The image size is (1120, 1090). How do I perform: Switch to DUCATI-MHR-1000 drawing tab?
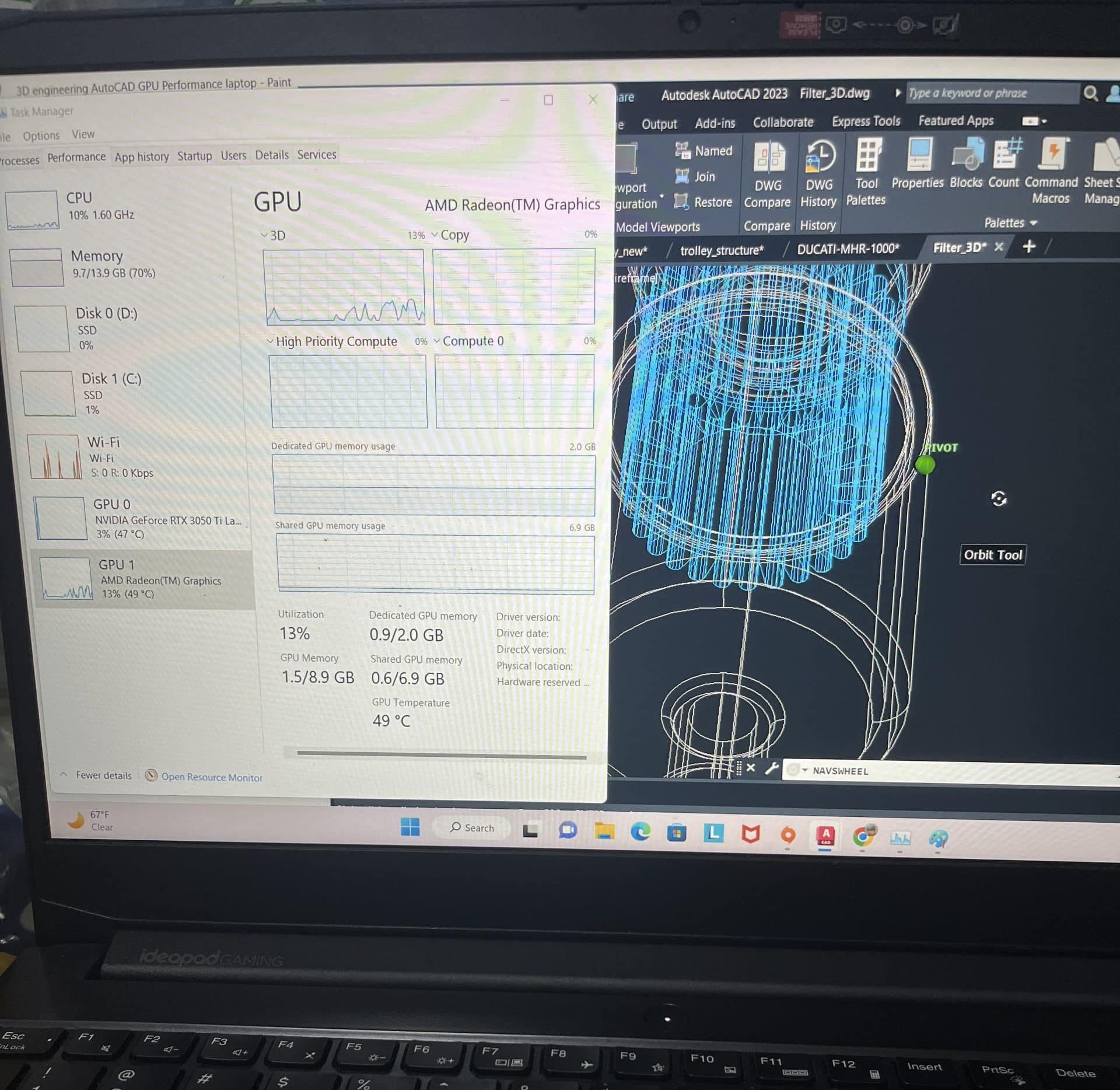click(848, 249)
